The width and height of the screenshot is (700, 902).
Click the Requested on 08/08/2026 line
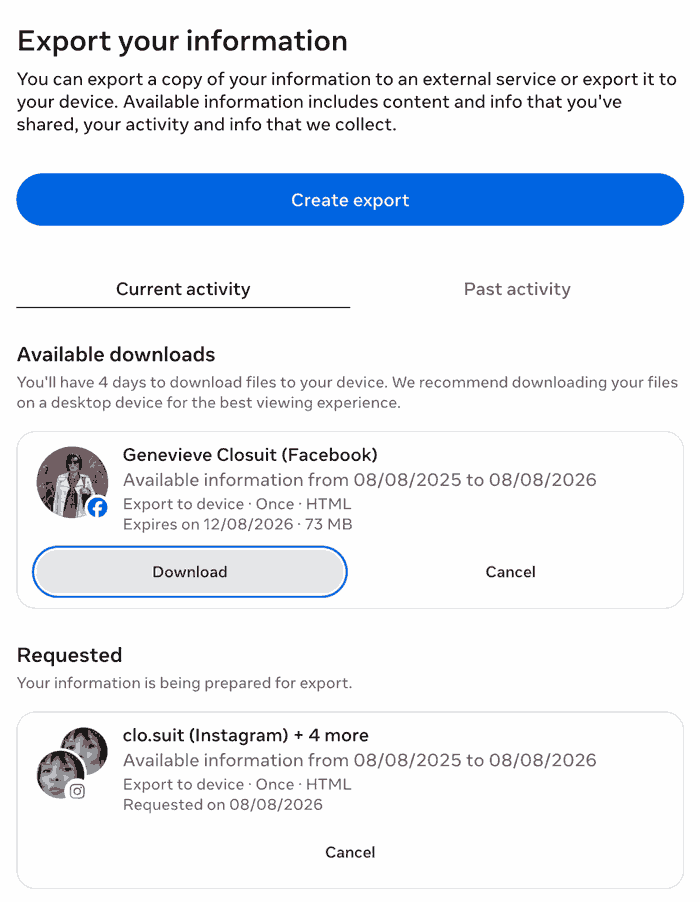pyautogui.click(x=223, y=804)
